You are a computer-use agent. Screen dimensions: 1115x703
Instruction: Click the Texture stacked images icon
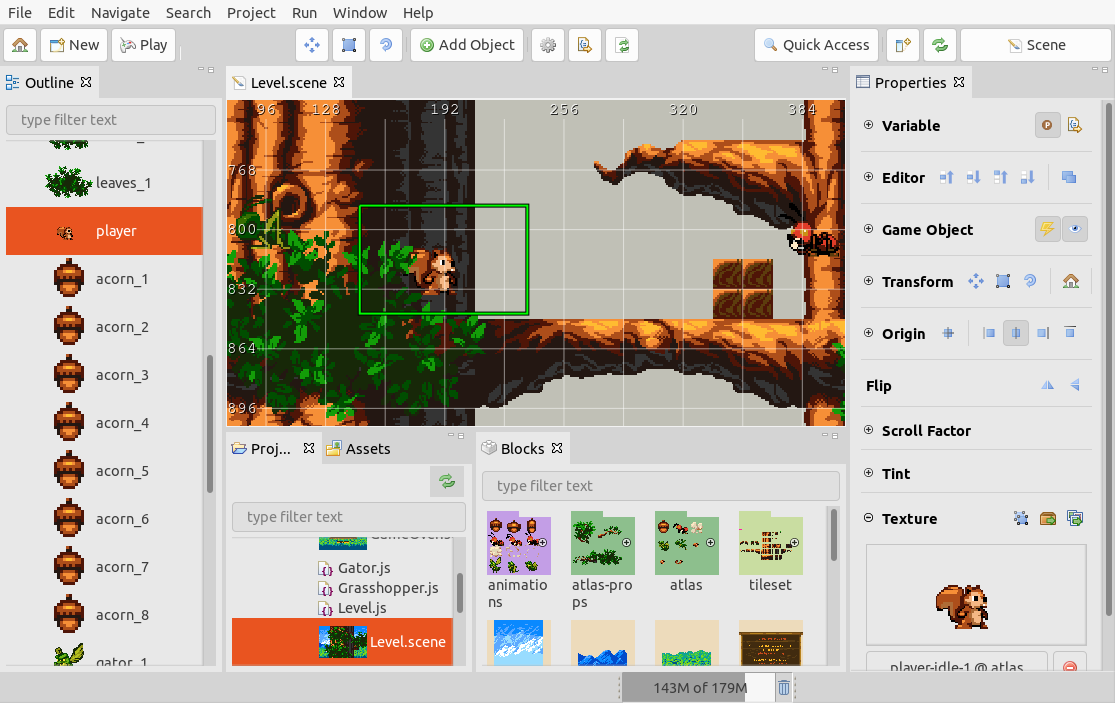click(x=1075, y=518)
